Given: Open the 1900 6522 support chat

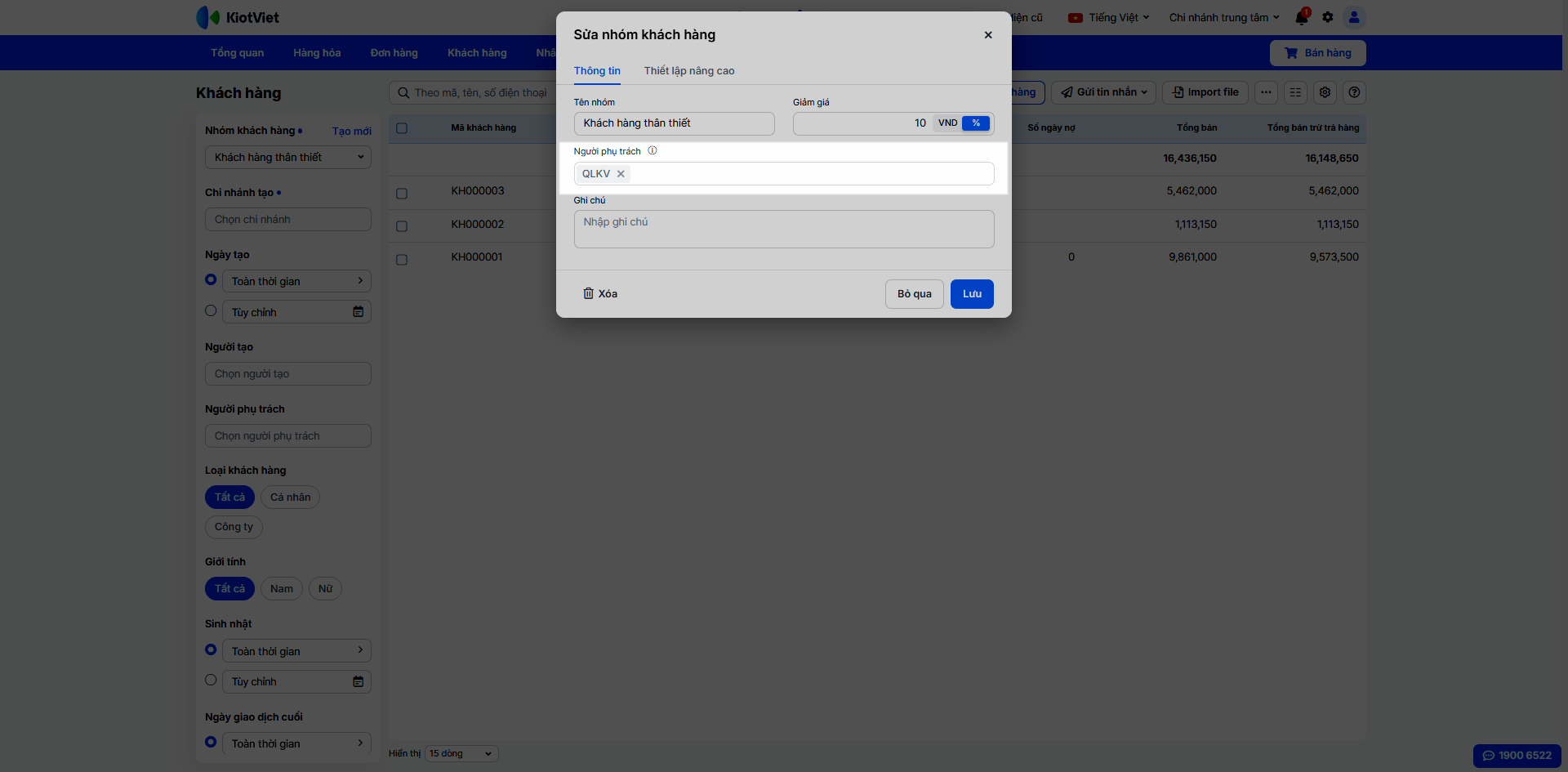Looking at the screenshot, I should [1517, 756].
